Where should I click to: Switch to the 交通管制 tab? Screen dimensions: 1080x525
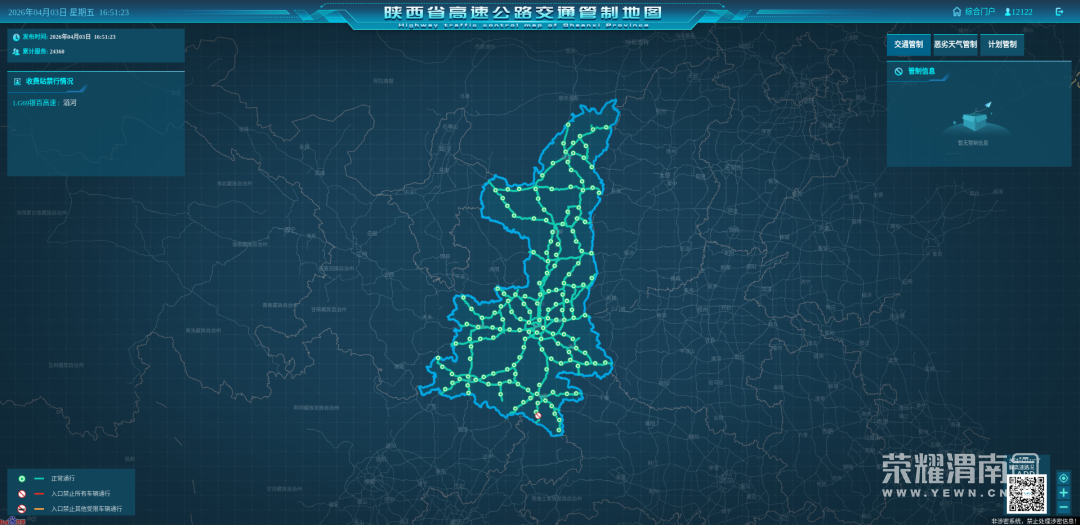[908, 45]
